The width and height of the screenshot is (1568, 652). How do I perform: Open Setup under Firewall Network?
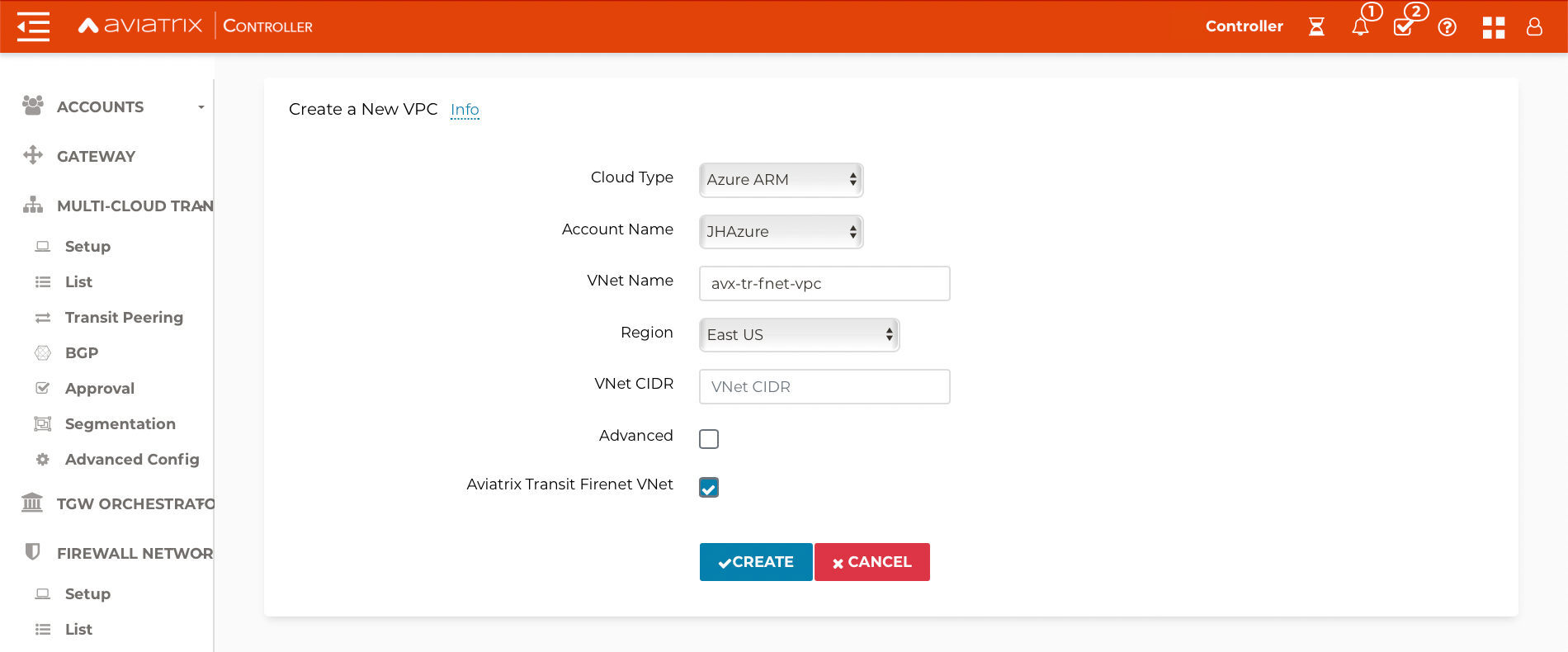87,594
